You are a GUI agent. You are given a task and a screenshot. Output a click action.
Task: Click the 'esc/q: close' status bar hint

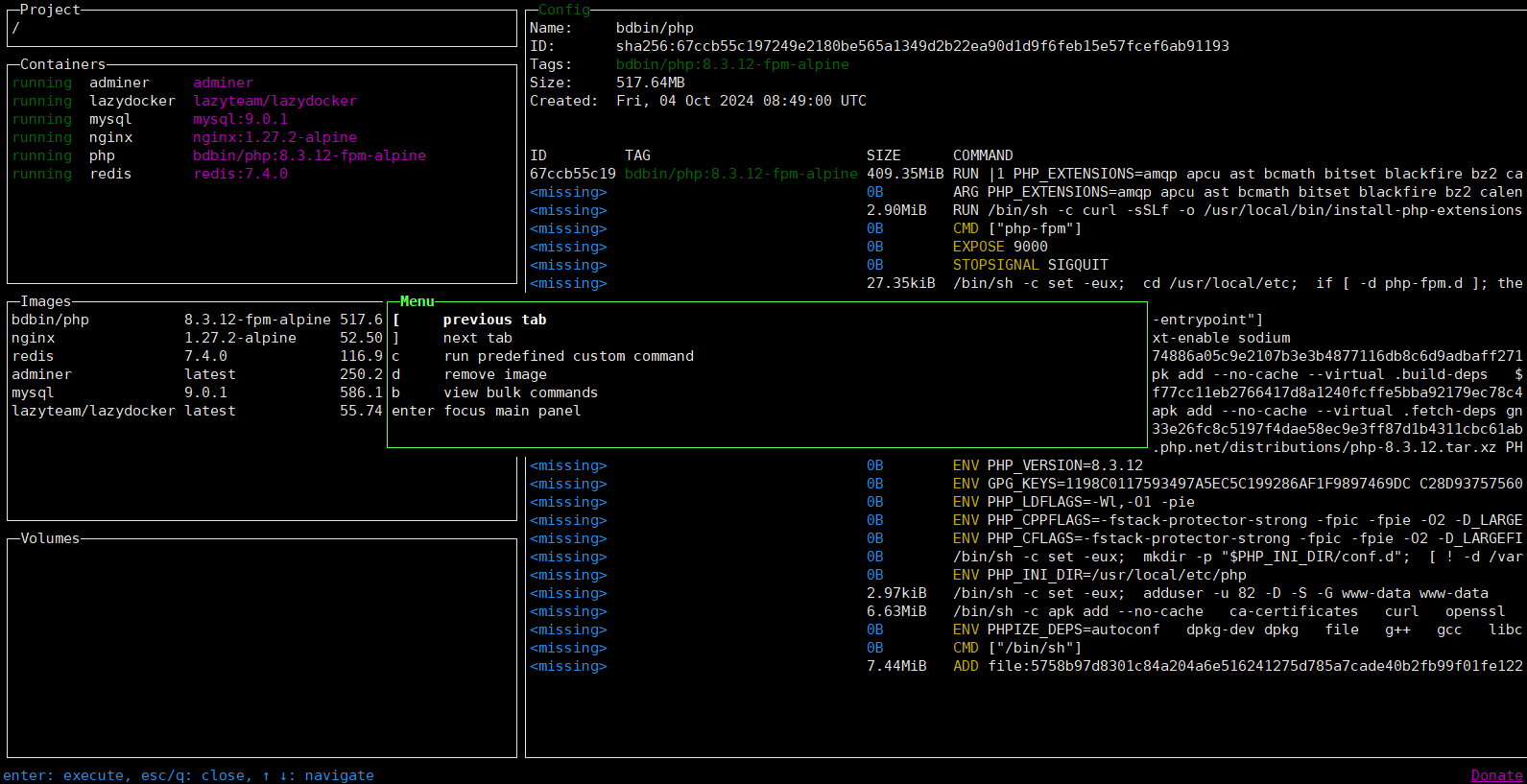(192, 775)
